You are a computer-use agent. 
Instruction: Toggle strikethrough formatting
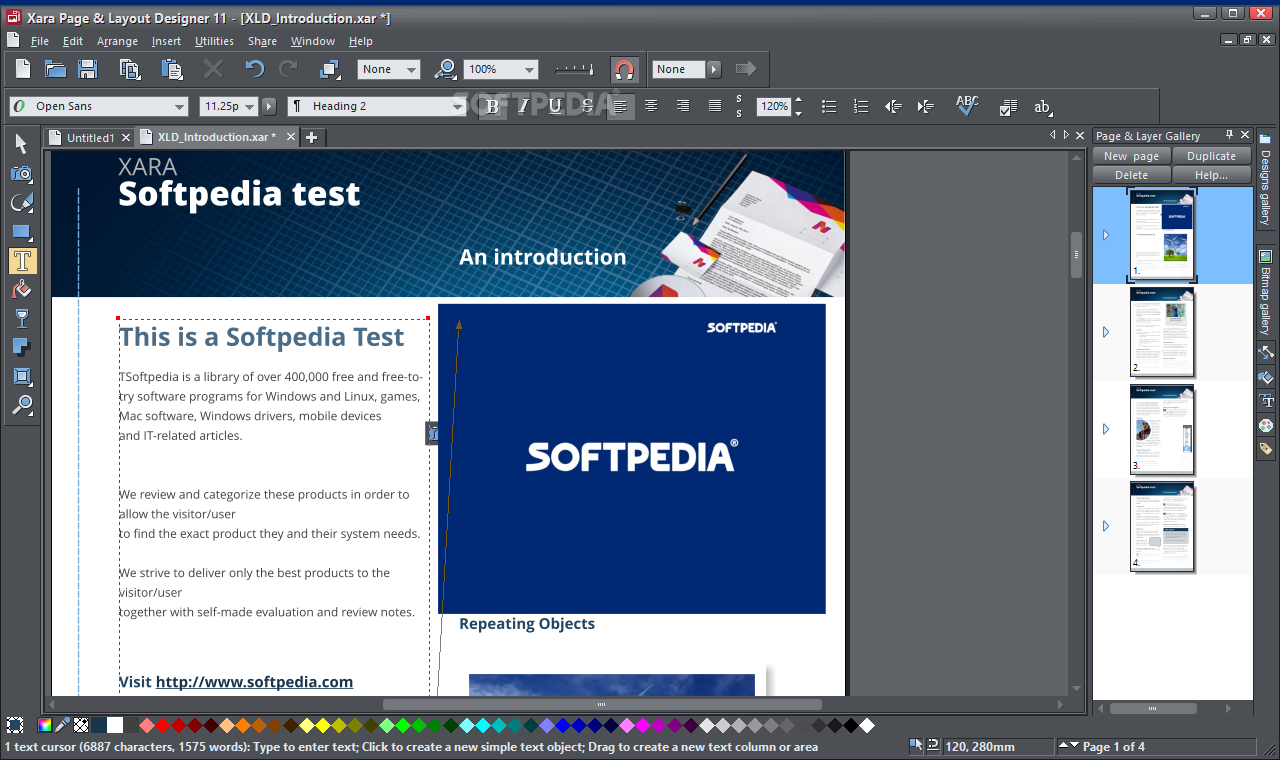coord(588,106)
